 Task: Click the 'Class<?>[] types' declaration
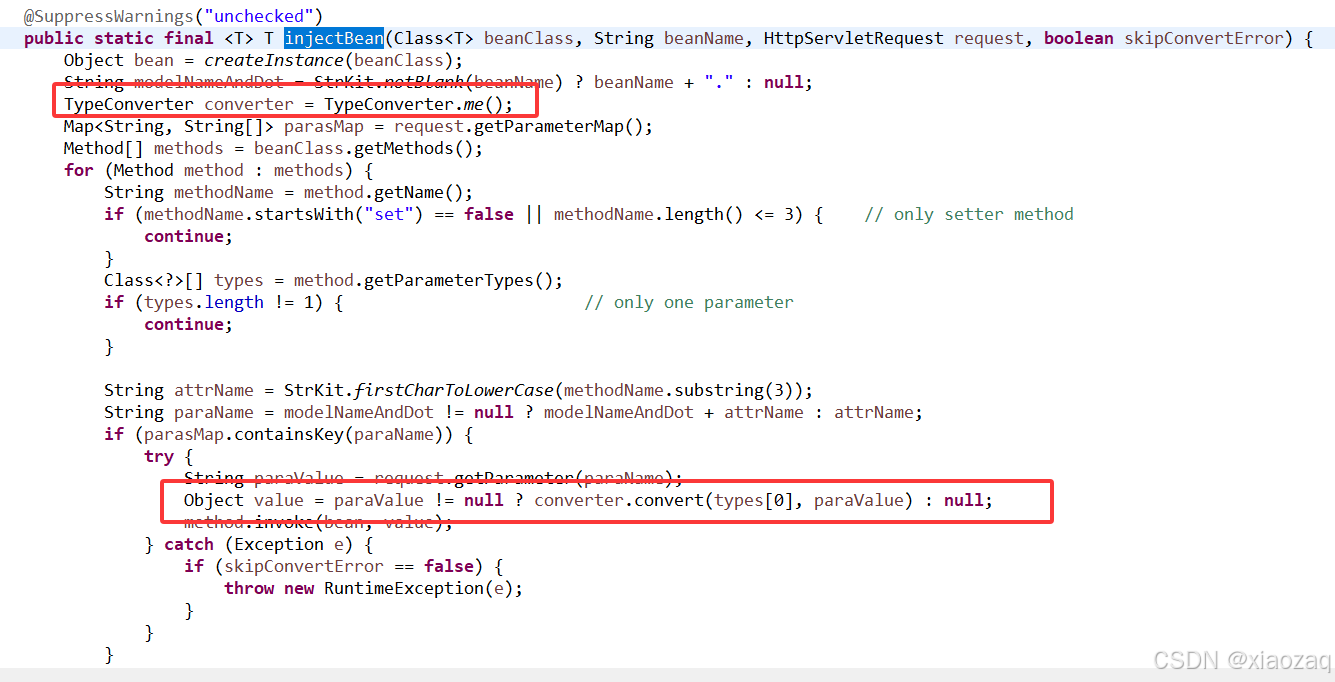pyautogui.click(x=183, y=280)
